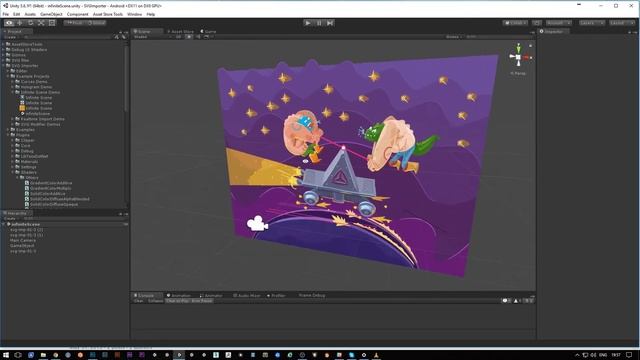Open Task View on the taskbar

(18, 355)
